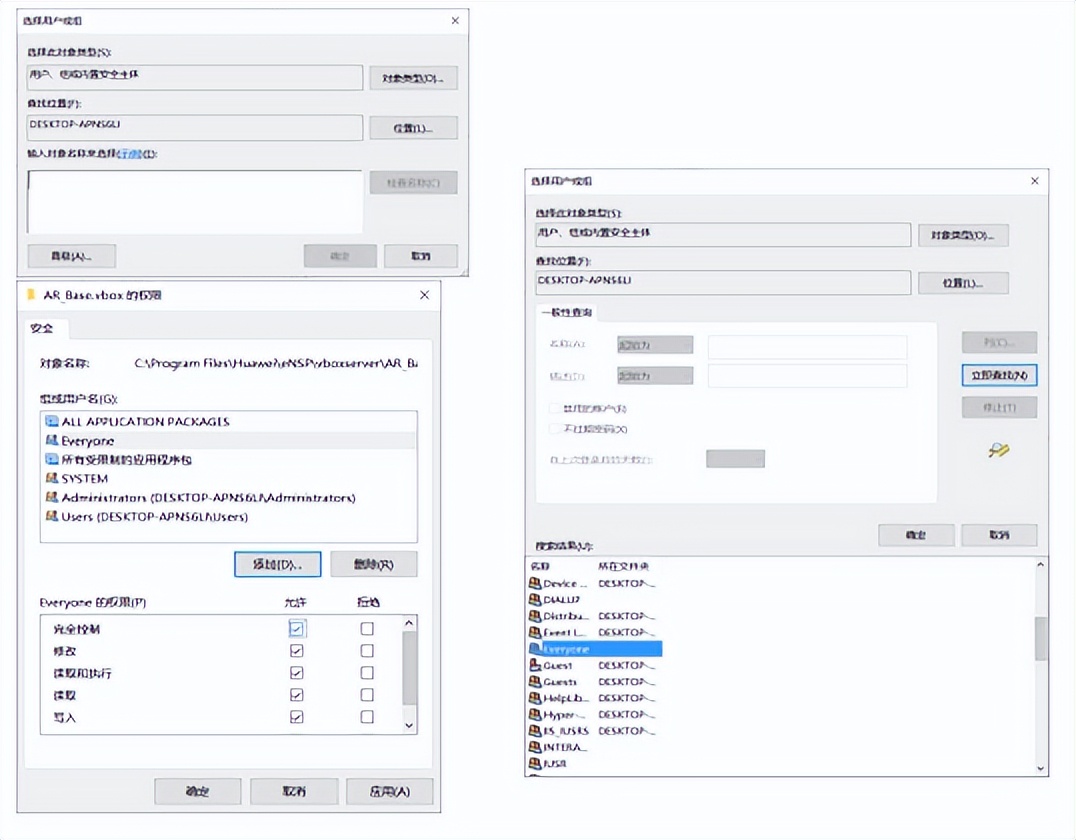The height and width of the screenshot is (840, 1076).
Task: Select Administrators group icon in permissions list
Action: [x=52, y=498]
